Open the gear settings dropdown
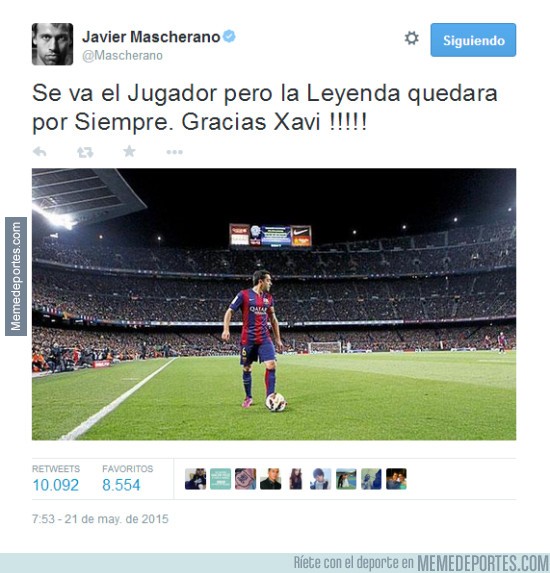The width and height of the screenshot is (550, 573). click(411, 38)
